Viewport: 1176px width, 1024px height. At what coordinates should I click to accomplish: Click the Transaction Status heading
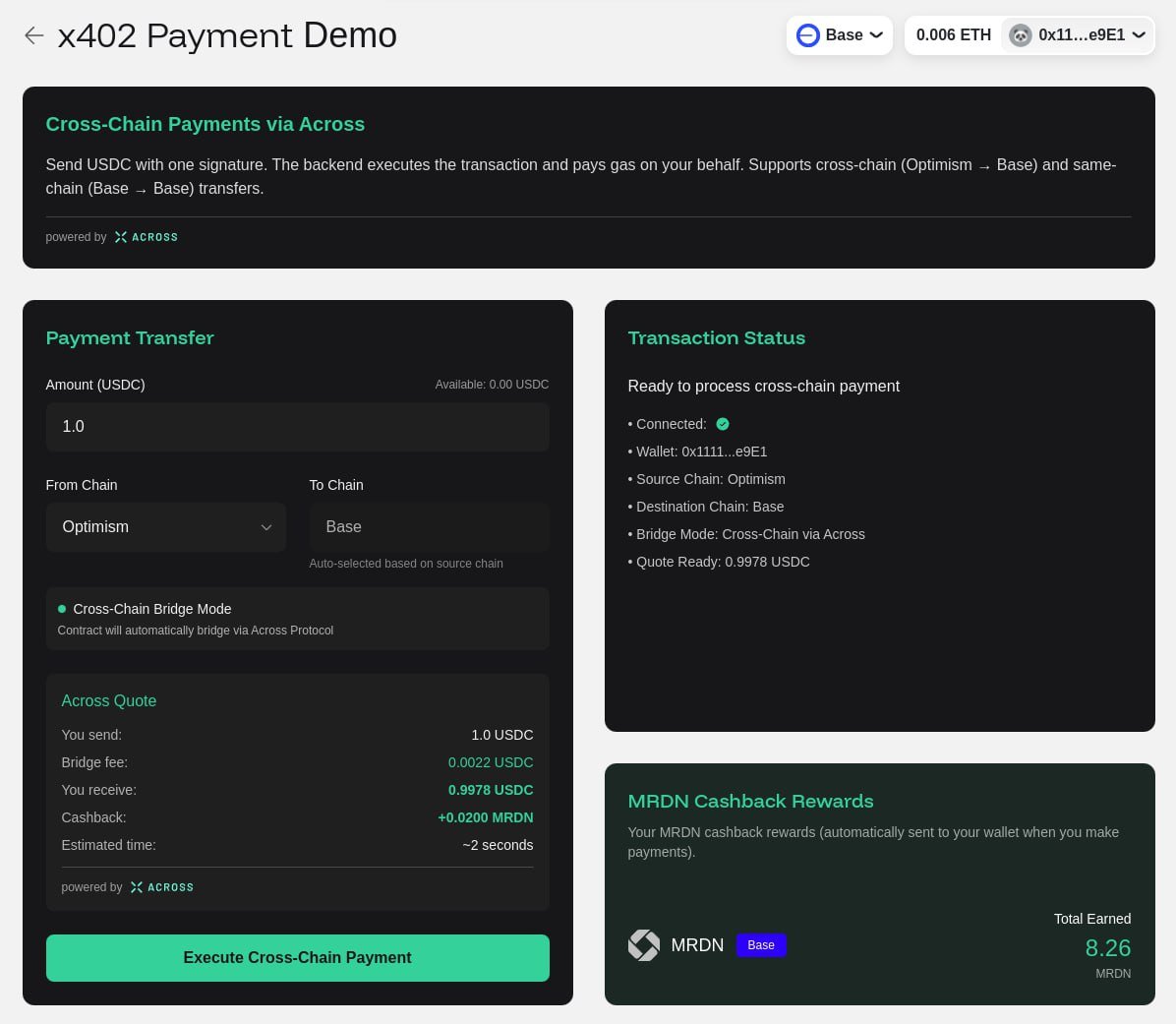click(716, 338)
